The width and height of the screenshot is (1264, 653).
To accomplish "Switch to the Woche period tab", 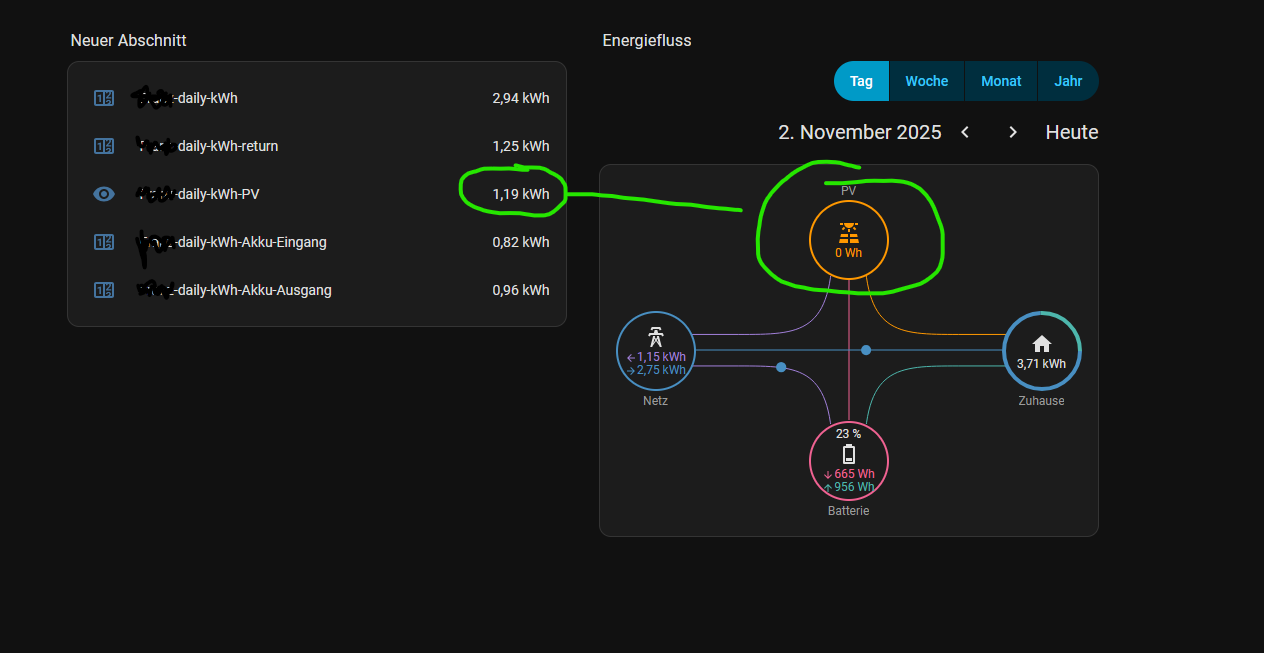I will 926,81.
